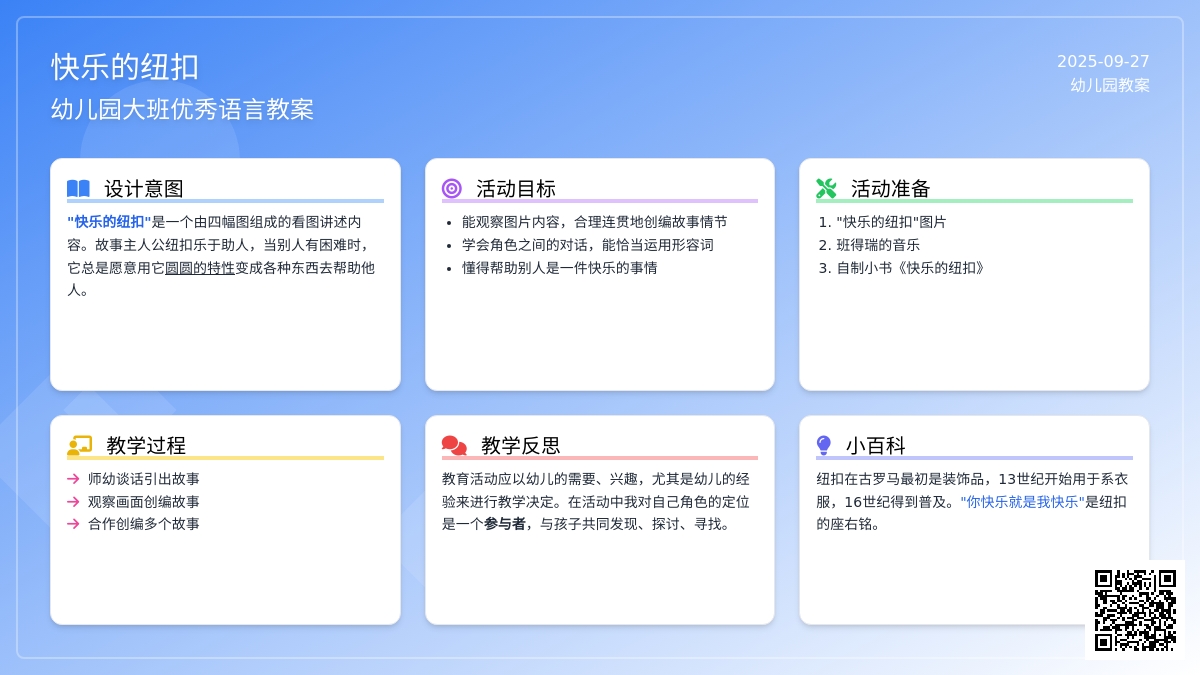Click the underlined 圆圆的特性 text
The width and height of the screenshot is (1200, 675).
(200, 268)
